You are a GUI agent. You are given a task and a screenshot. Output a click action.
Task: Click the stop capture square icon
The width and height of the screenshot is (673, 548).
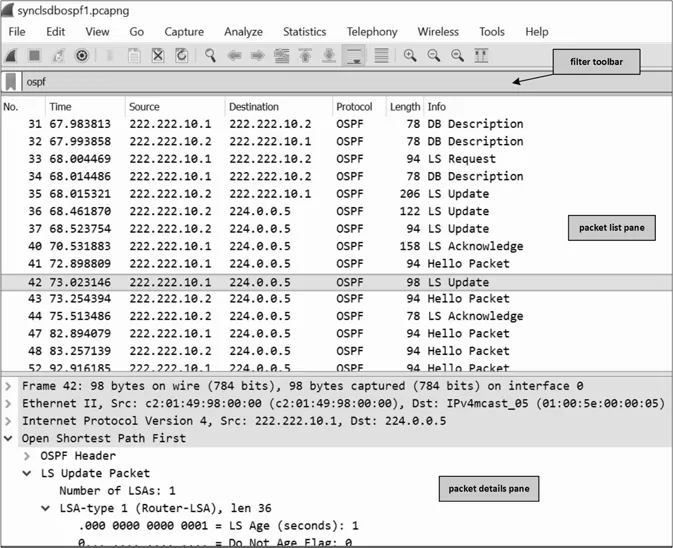tap(34, 56)
